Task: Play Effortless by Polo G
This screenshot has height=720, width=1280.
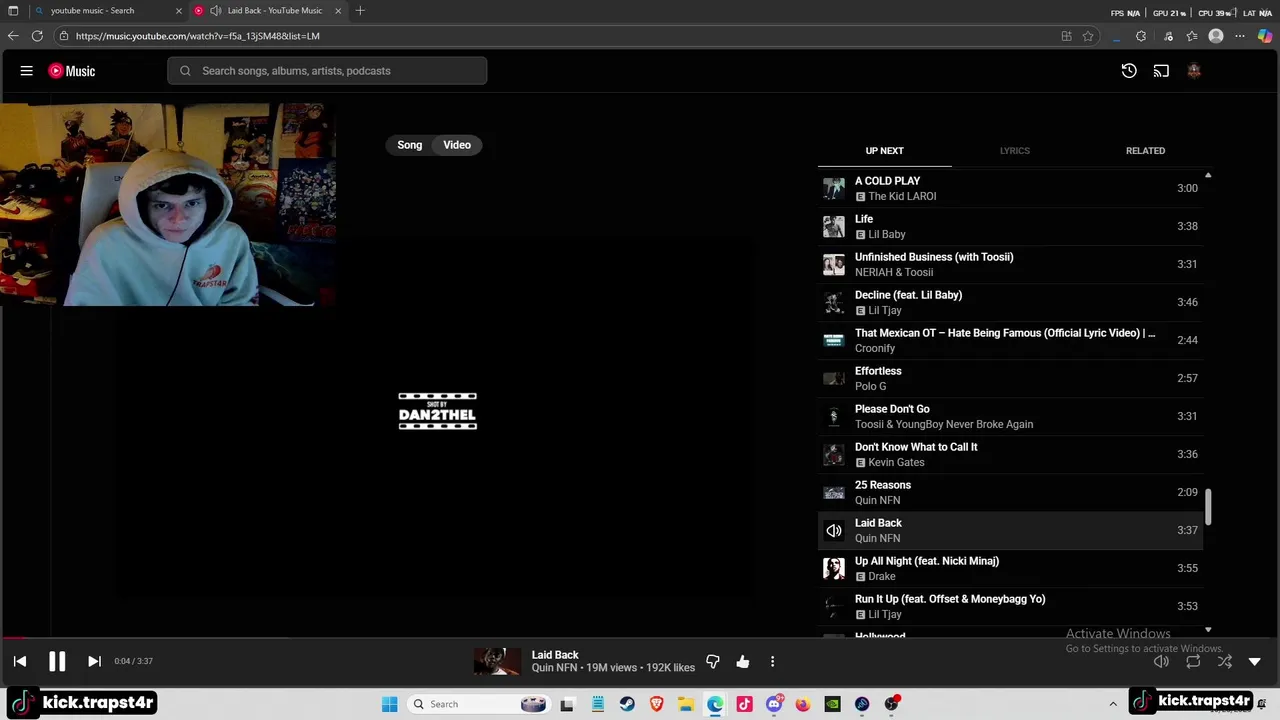Action: pos(1010,378)
